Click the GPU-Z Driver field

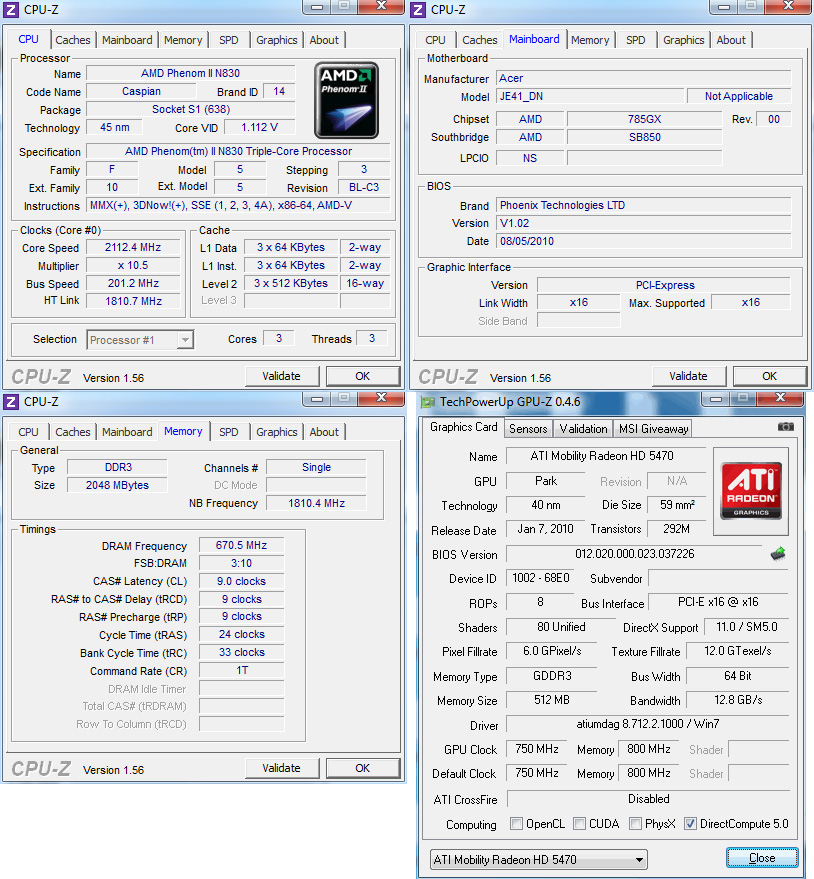pyautogui.click(x=648, y=724)
